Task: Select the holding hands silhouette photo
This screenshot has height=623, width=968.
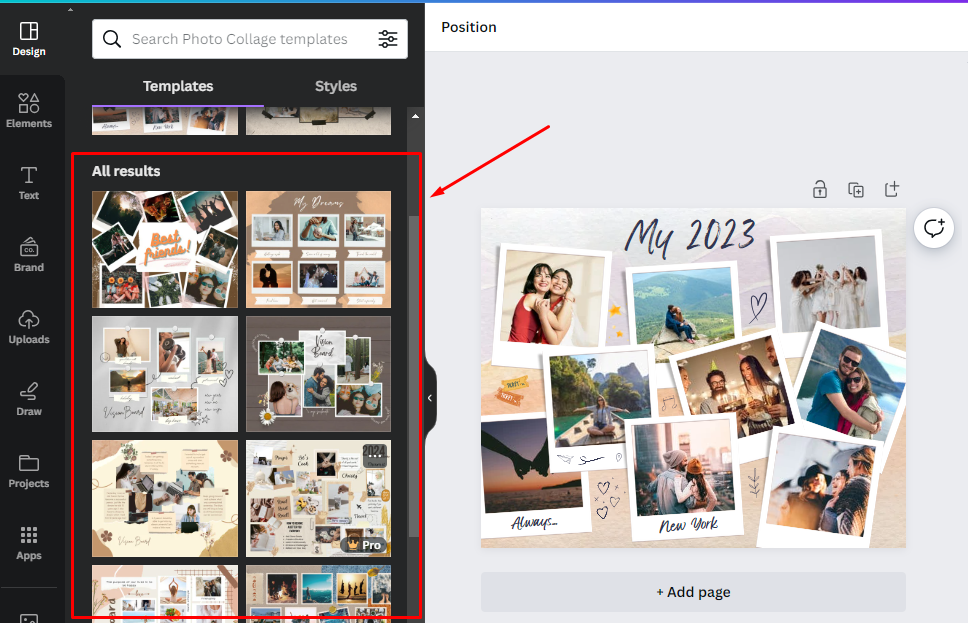Action: pyautogui.click(x=532, y=464)
